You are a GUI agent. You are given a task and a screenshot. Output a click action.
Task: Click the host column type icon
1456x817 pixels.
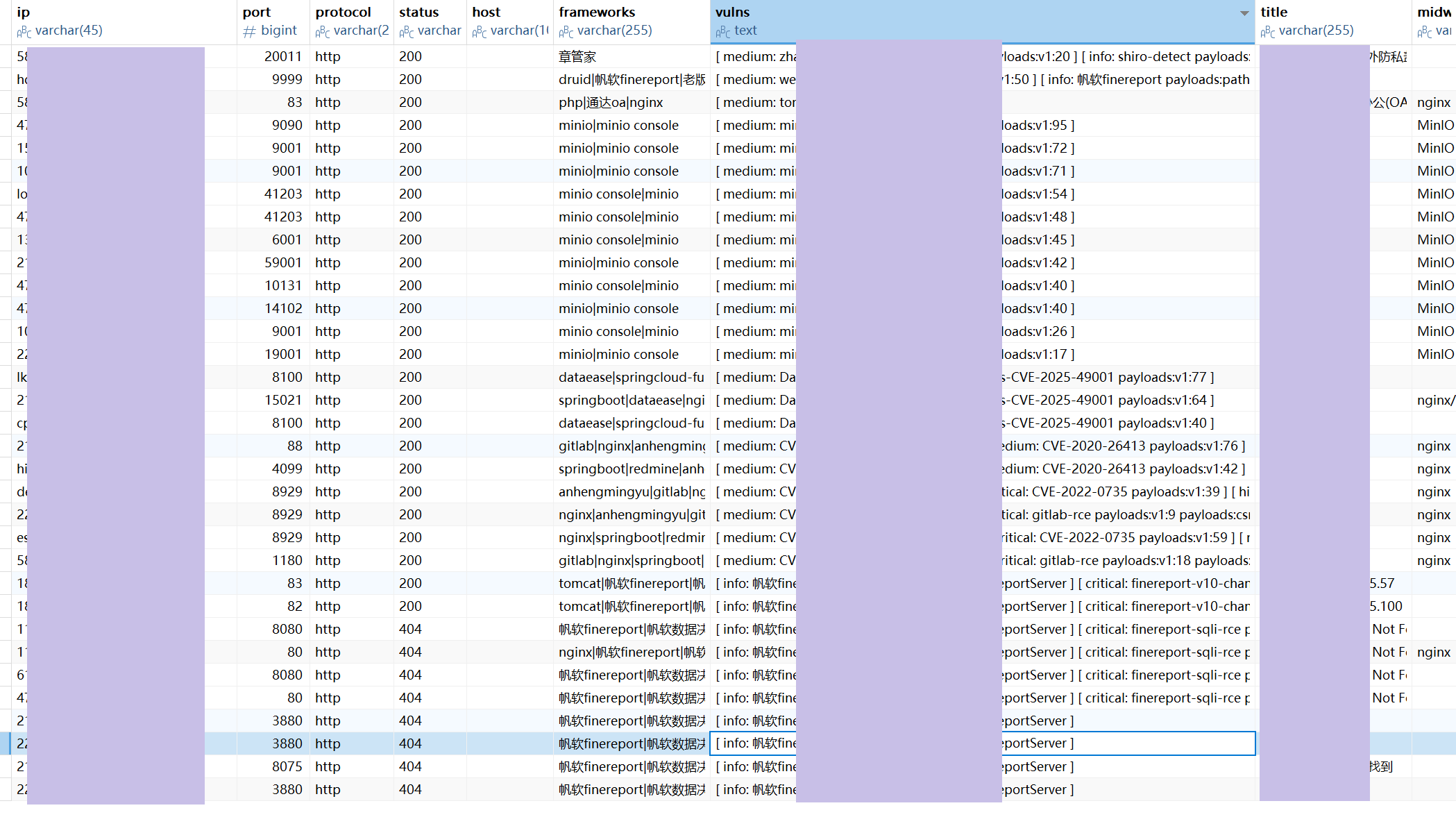coord(480,31)
